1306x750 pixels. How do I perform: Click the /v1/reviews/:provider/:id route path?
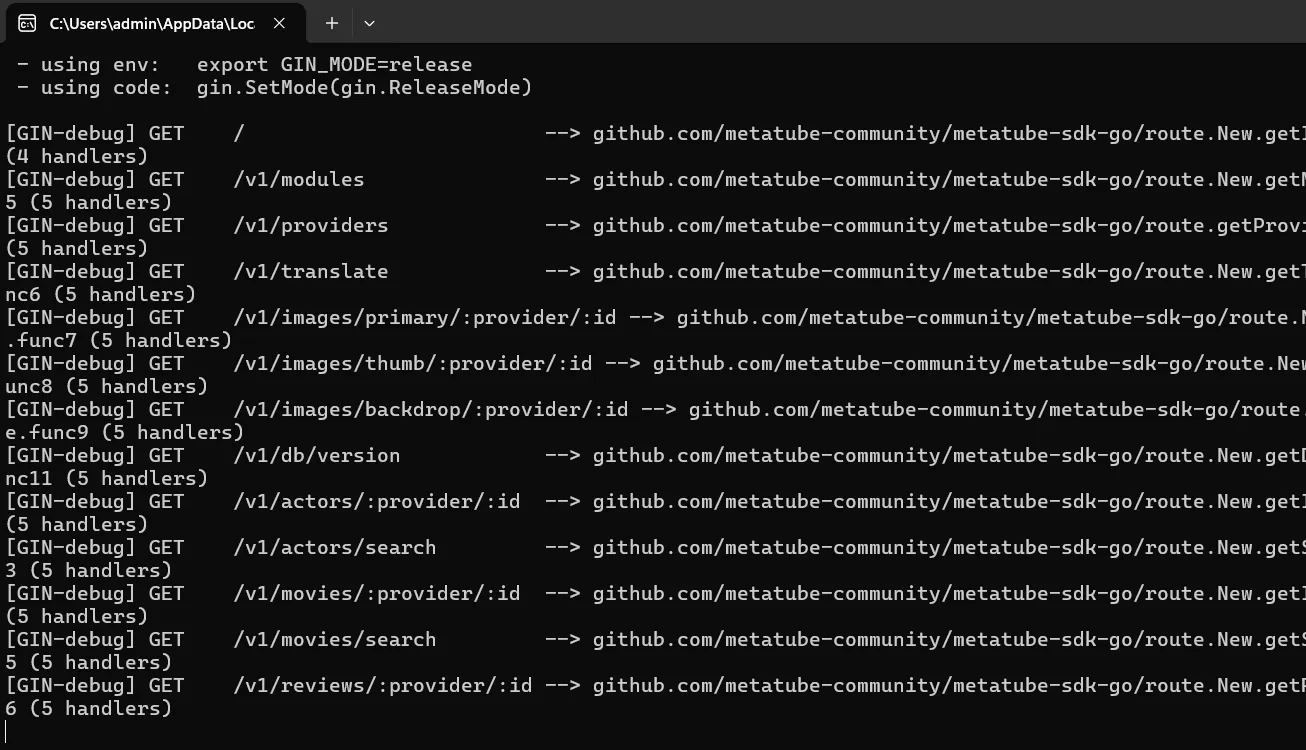click(383, 686)
